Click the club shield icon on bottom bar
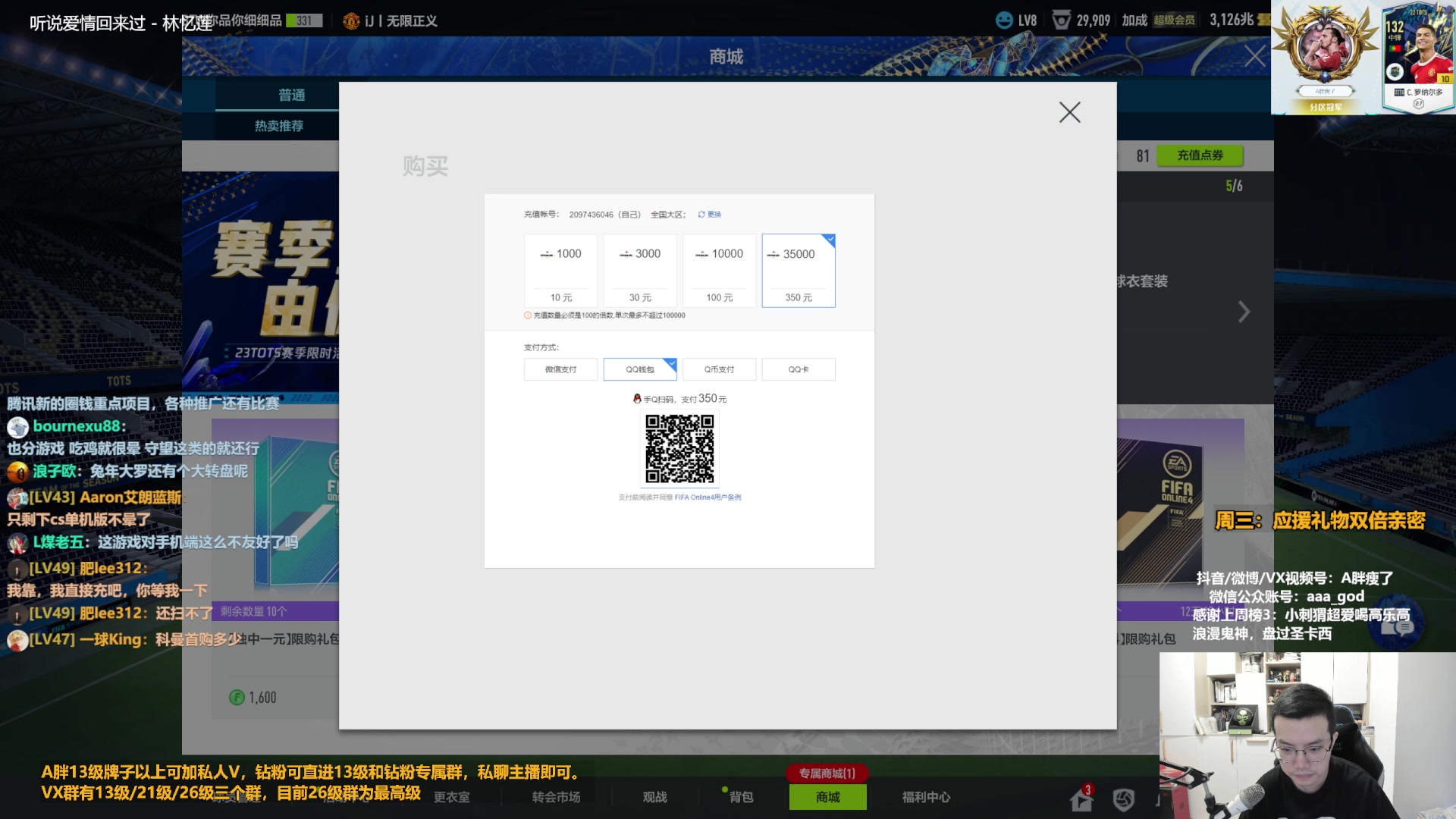 [x=1122, y=799]
